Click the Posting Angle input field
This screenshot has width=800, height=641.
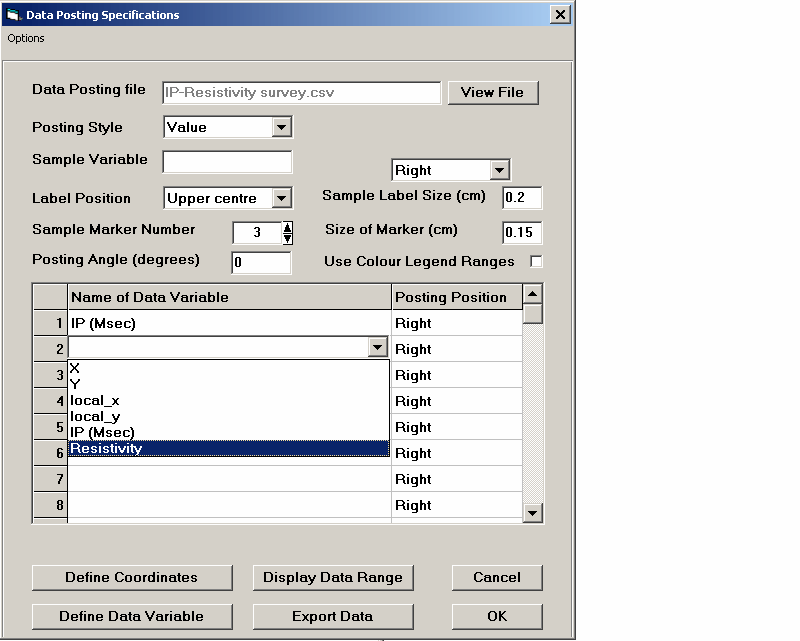[261, 262]
